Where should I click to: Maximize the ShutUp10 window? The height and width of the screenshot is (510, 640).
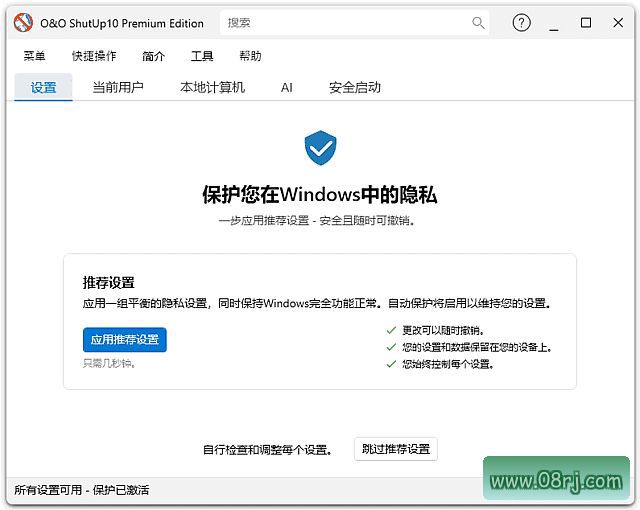click(x=586, y=22)
